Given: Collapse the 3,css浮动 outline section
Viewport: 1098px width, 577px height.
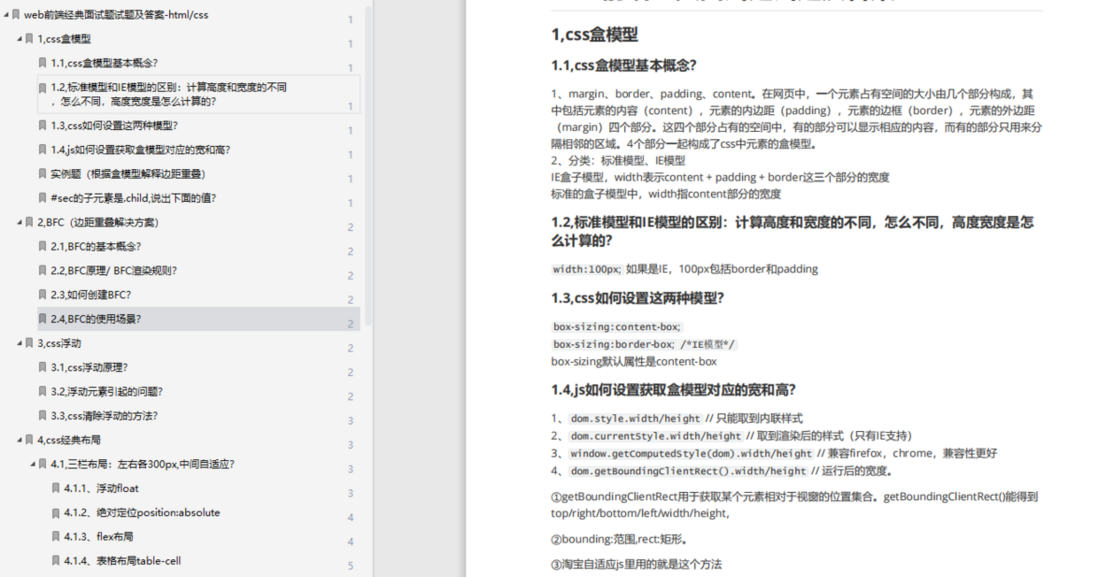Looking at the screenshot, I should pyautogui.click(x=19, y=343).
